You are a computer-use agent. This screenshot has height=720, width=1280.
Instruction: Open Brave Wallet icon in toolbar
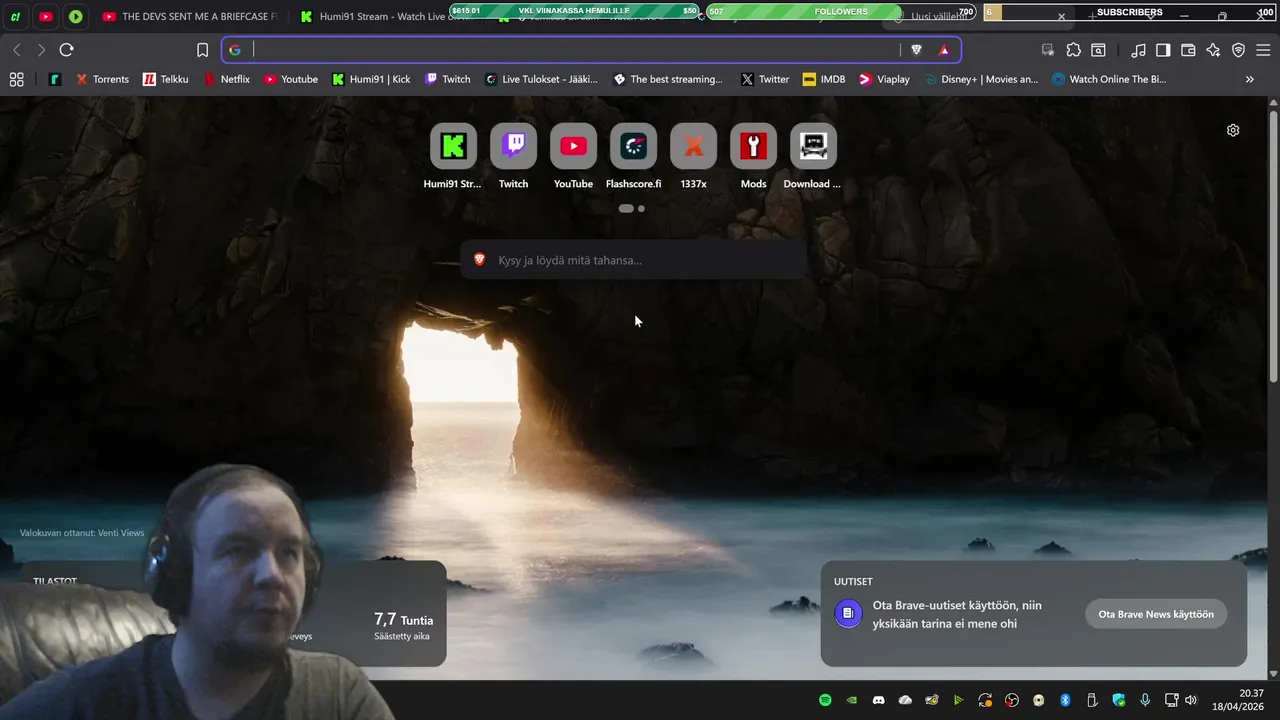1188,50
